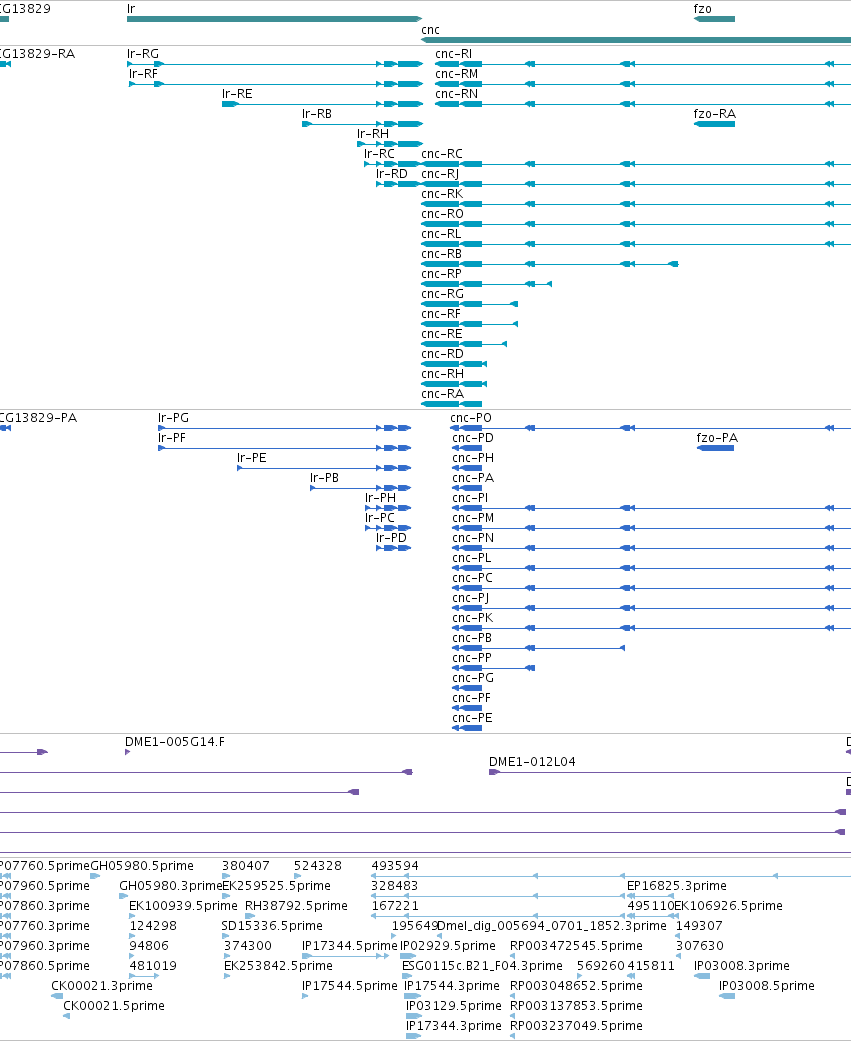Click the cnc-RG transcript label

(x=442, y=293)
